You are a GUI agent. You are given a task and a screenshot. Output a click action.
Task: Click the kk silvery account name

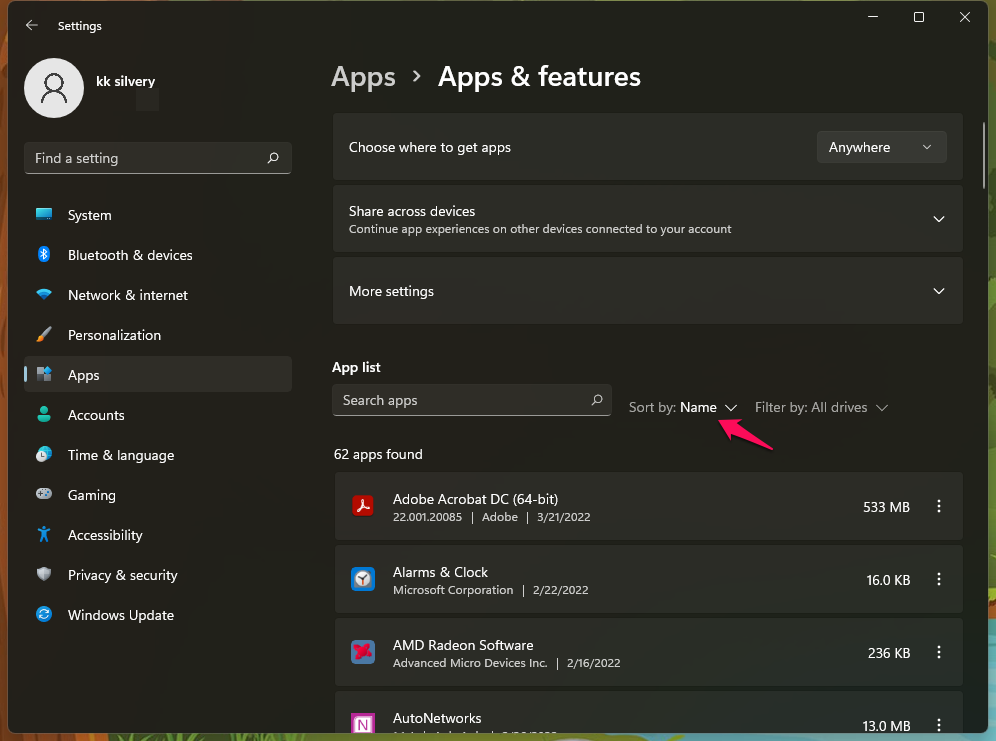pos(126,81)
